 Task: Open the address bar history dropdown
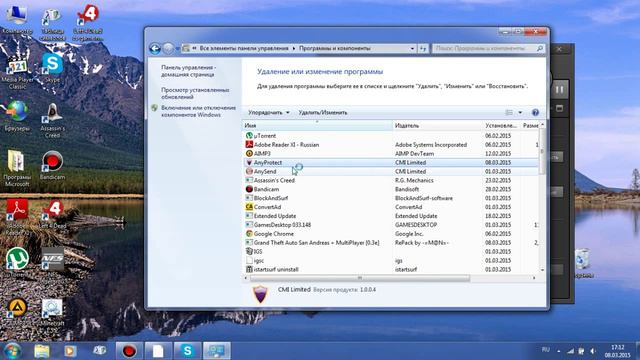[x=412, y=49]
